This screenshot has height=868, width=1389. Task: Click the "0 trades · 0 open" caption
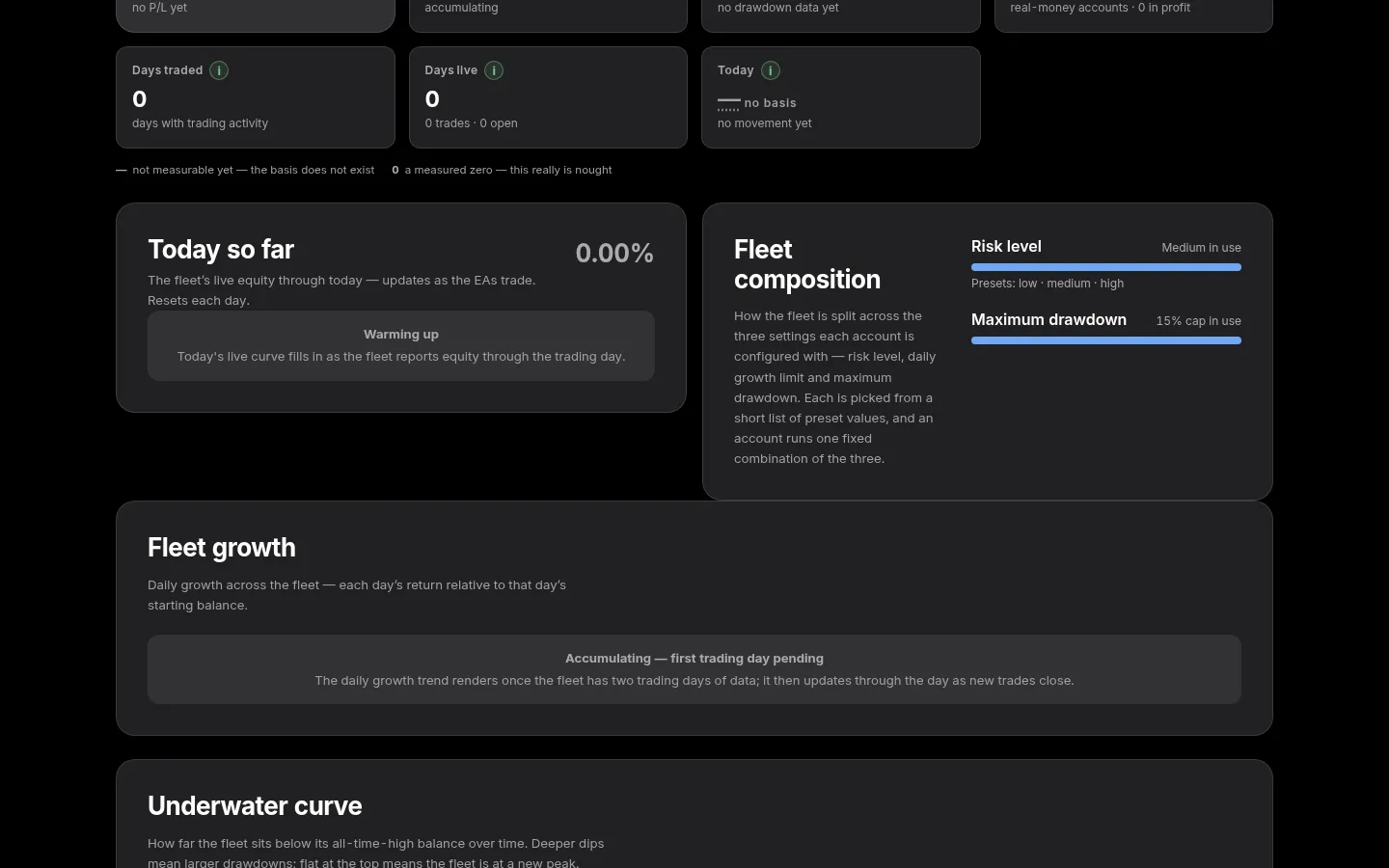point(471,123)
